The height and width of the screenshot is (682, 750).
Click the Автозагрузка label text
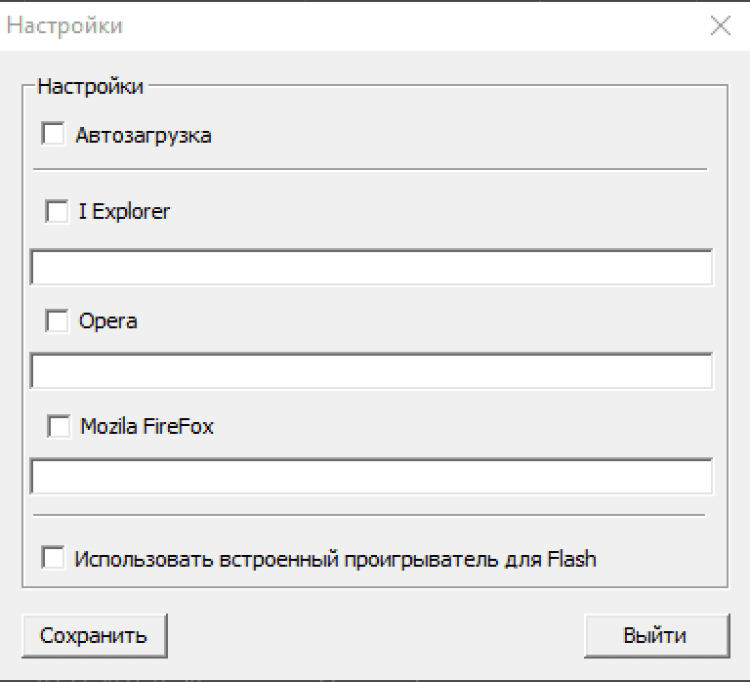coord(143,135)
